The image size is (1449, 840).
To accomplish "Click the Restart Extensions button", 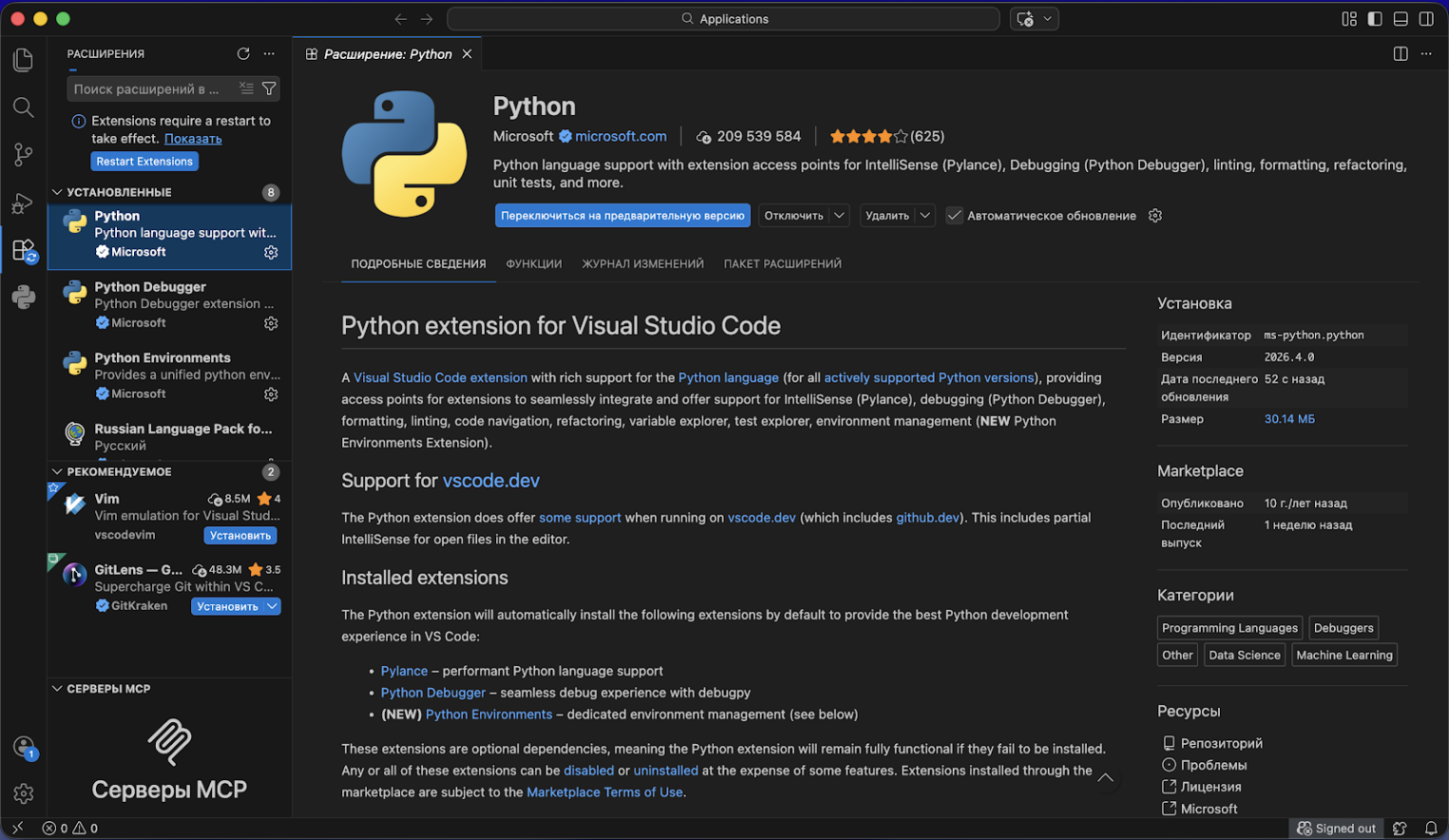I will pos(144,161).
